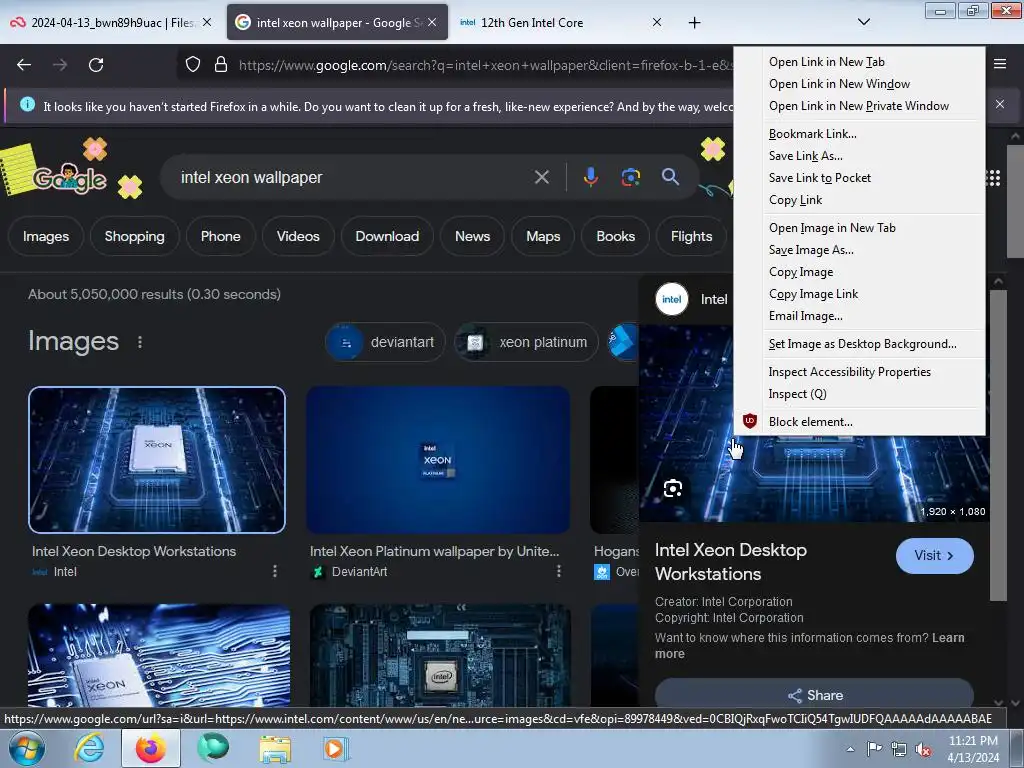Screen dimensions: 1024x768
Task: Click the muted volume tray icon
Action: (923, 749)
